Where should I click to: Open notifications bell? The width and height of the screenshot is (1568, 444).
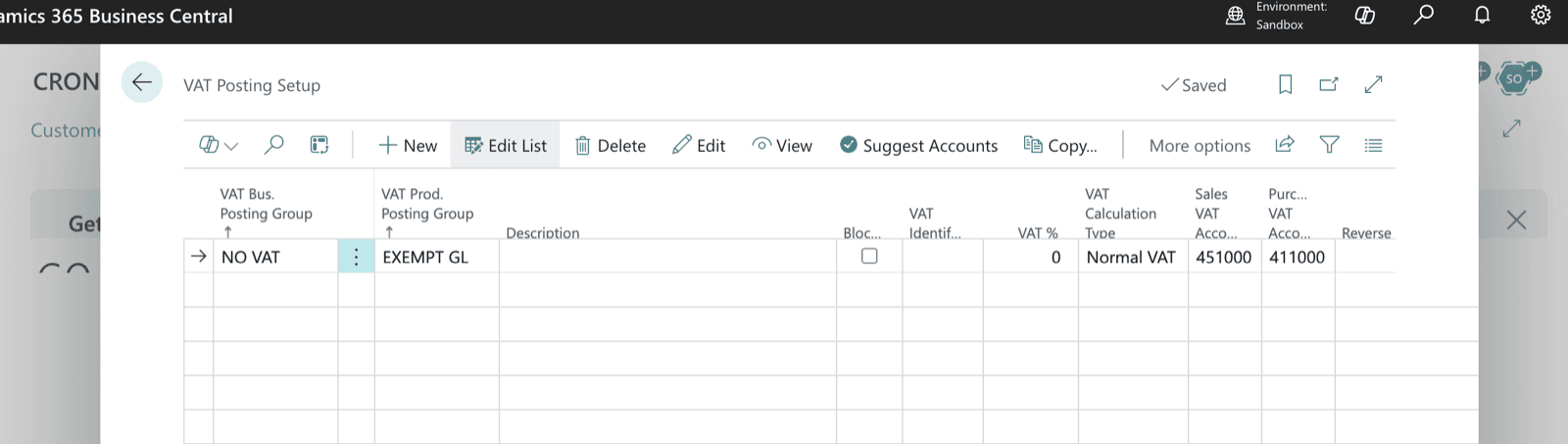[1483, 15]
